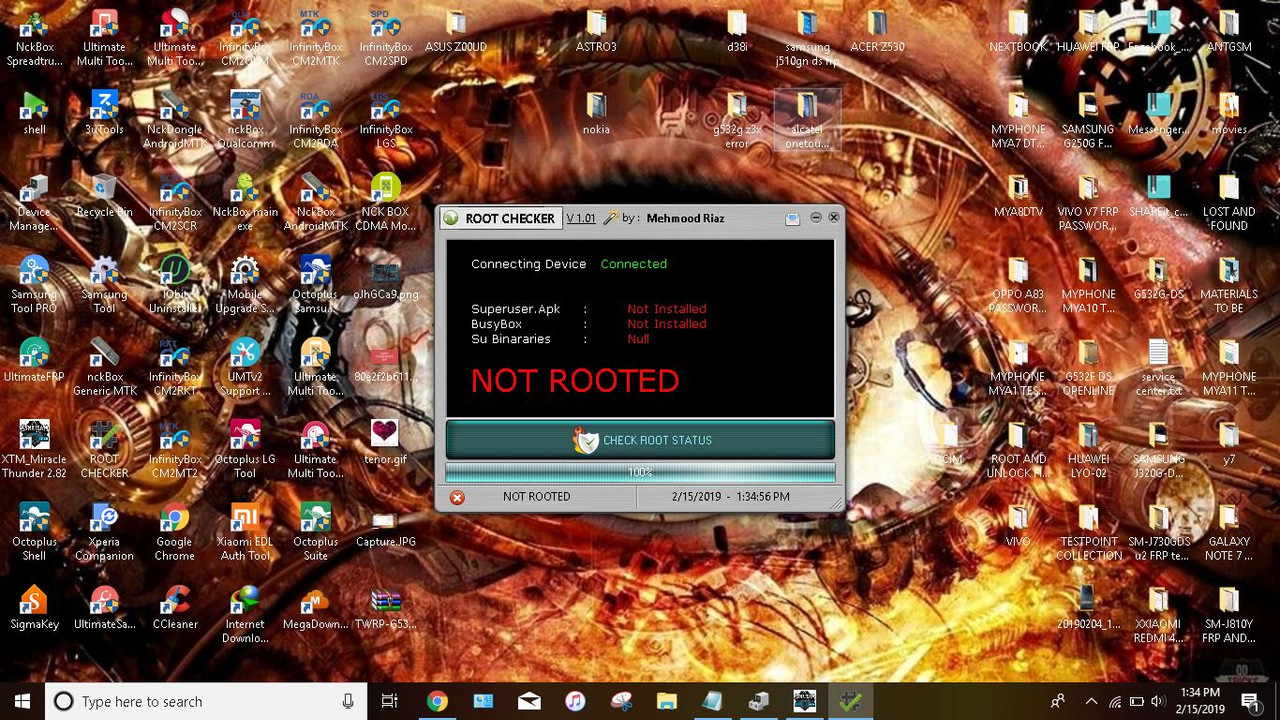This screenshot has width=1280, height=720.
Task: Launch Samsung Tool PRO shortcut
Action: (35, 285)
